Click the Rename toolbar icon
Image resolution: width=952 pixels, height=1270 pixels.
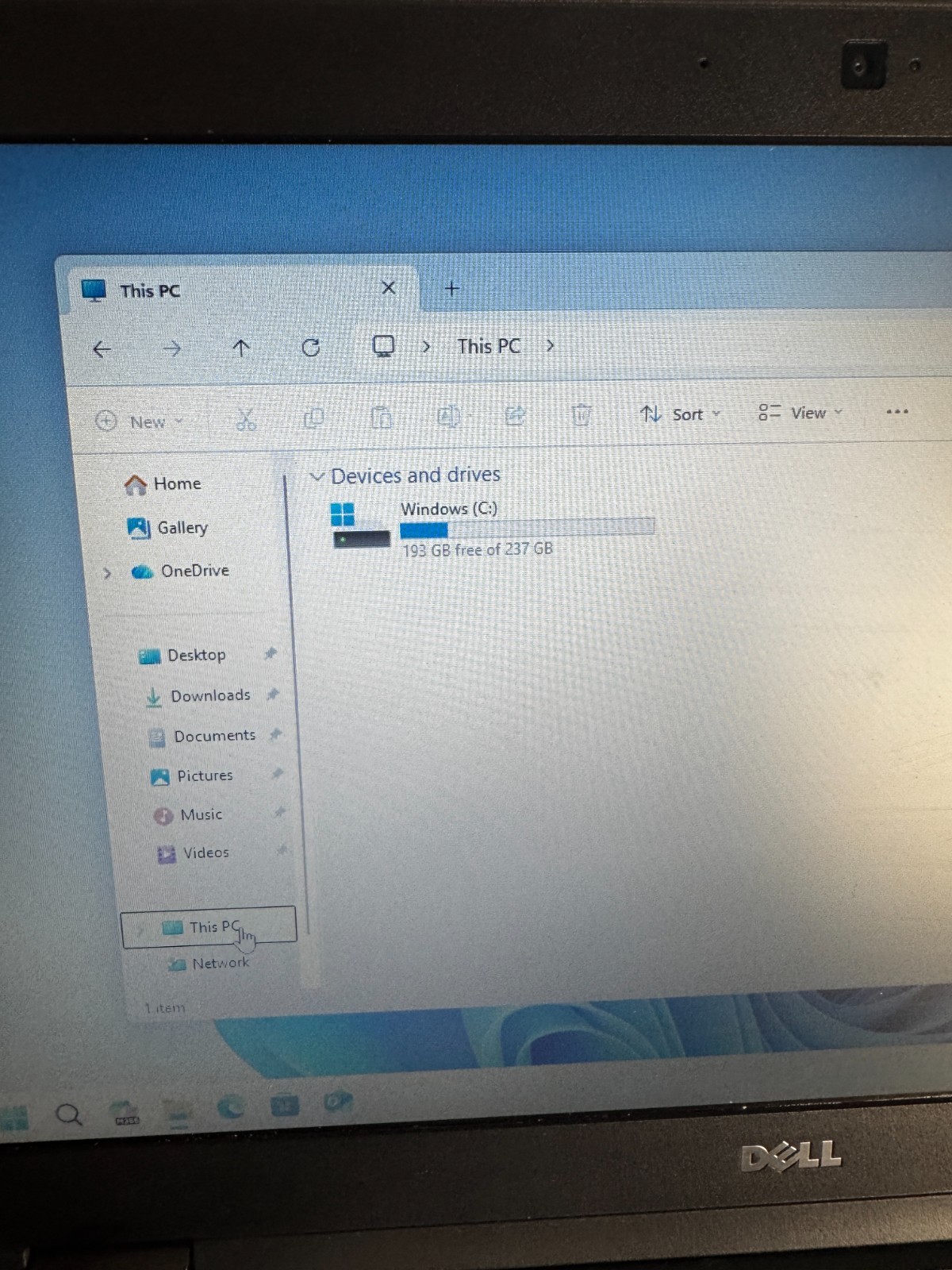point(448,416)
